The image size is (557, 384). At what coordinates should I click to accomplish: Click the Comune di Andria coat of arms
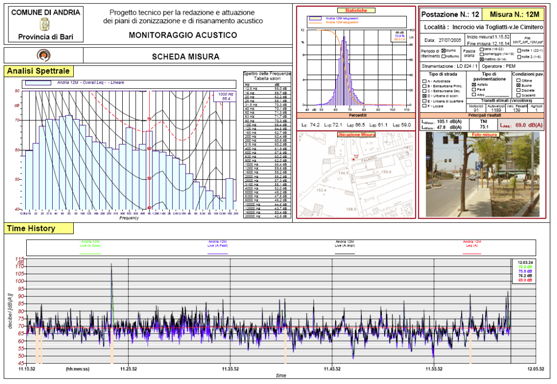[44, 25]
